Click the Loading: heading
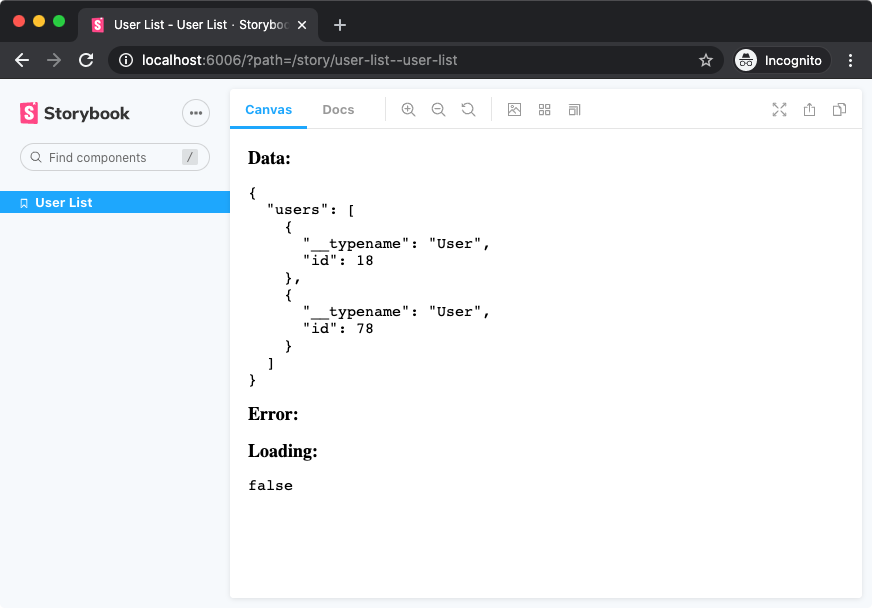 (283, 451)
